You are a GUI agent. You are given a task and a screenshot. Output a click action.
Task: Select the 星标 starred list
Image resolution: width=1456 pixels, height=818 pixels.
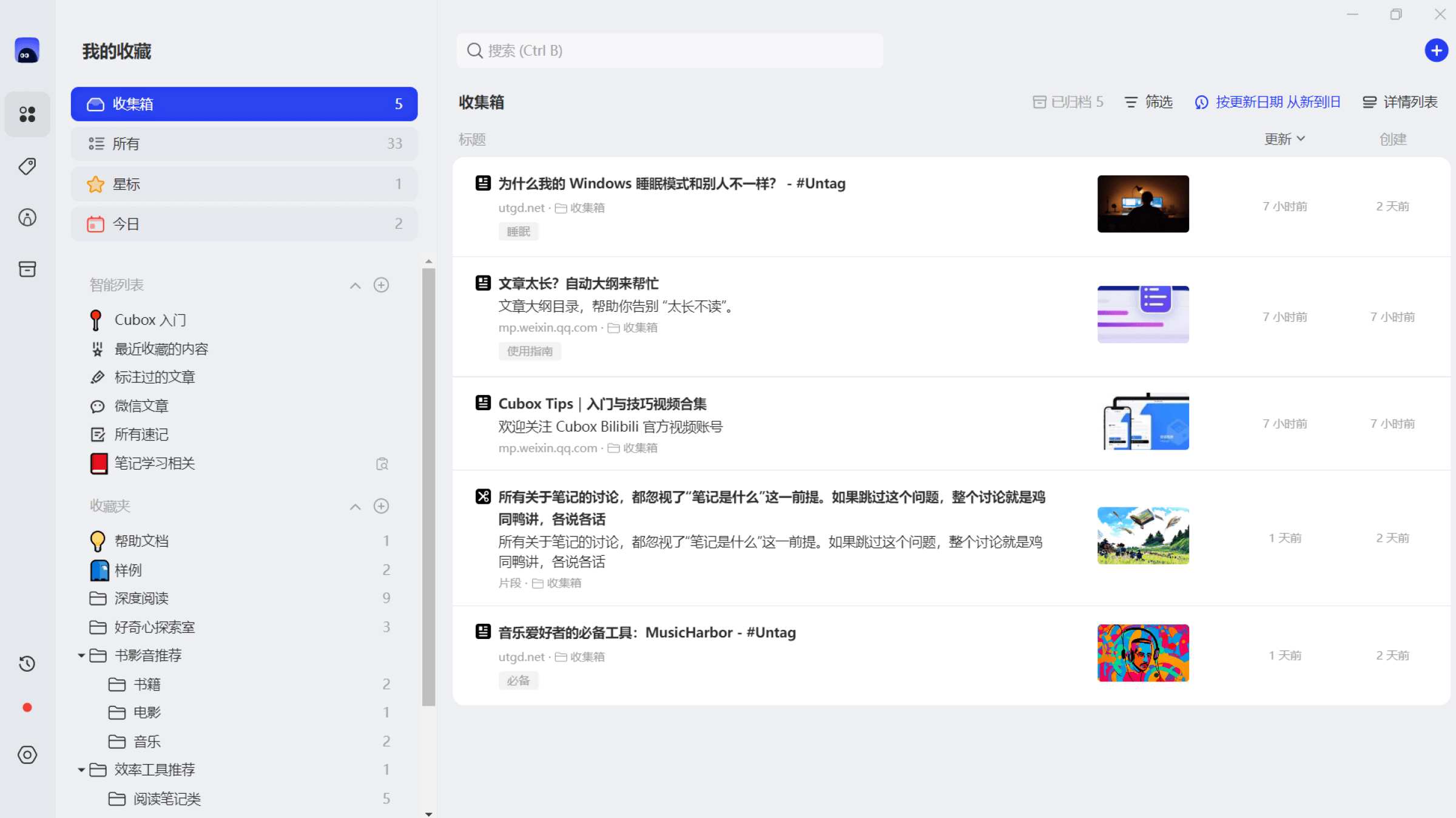(244, 184)
